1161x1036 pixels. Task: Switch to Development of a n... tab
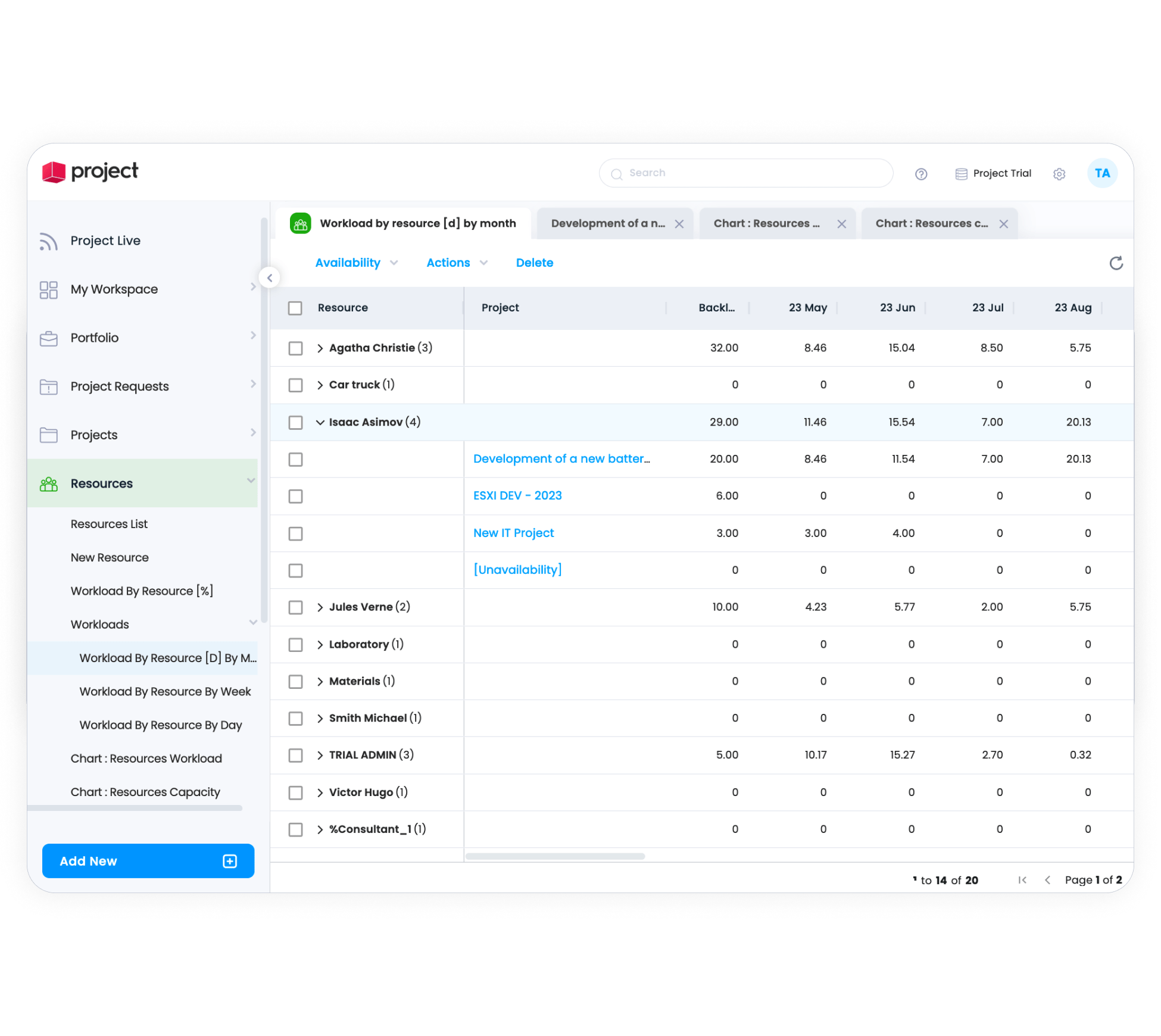pos(607,224)
